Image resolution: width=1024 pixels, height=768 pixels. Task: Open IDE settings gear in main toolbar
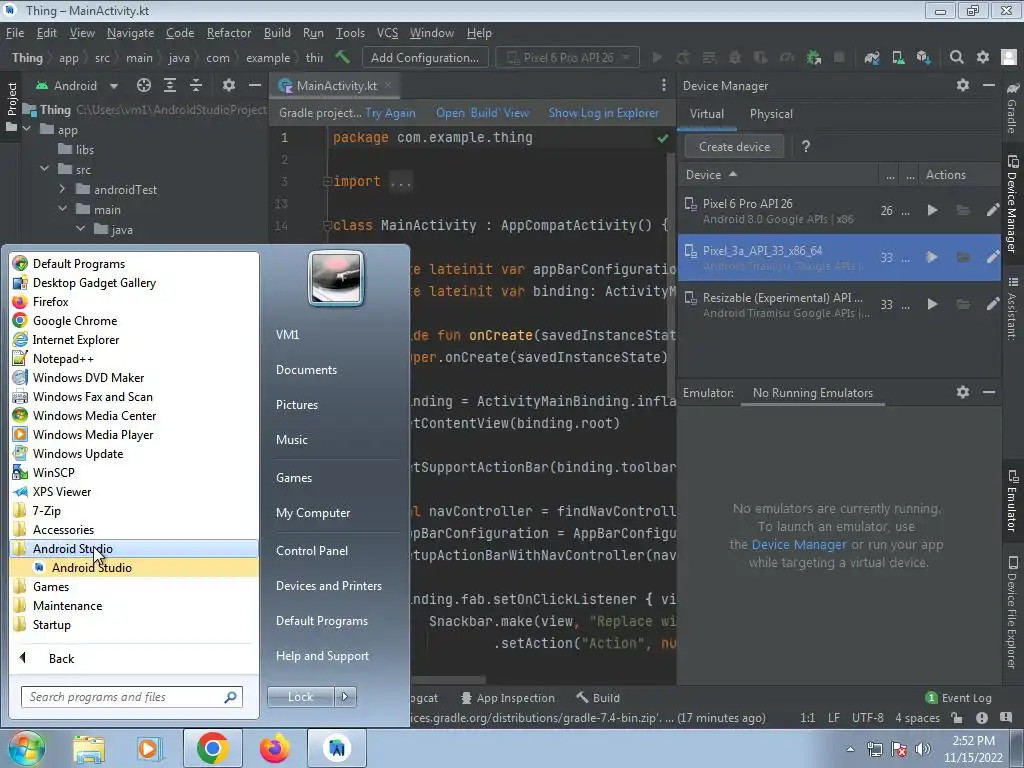click(982, 57)
